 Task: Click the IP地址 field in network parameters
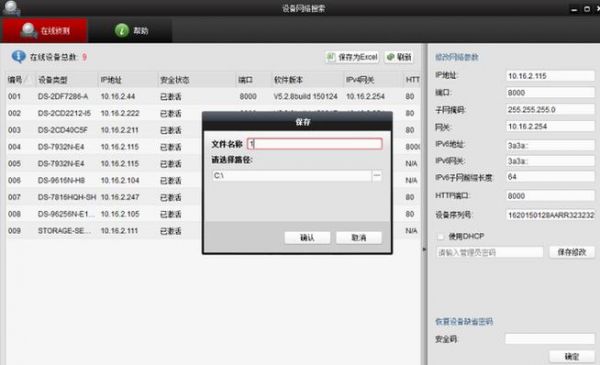(550, 76)
